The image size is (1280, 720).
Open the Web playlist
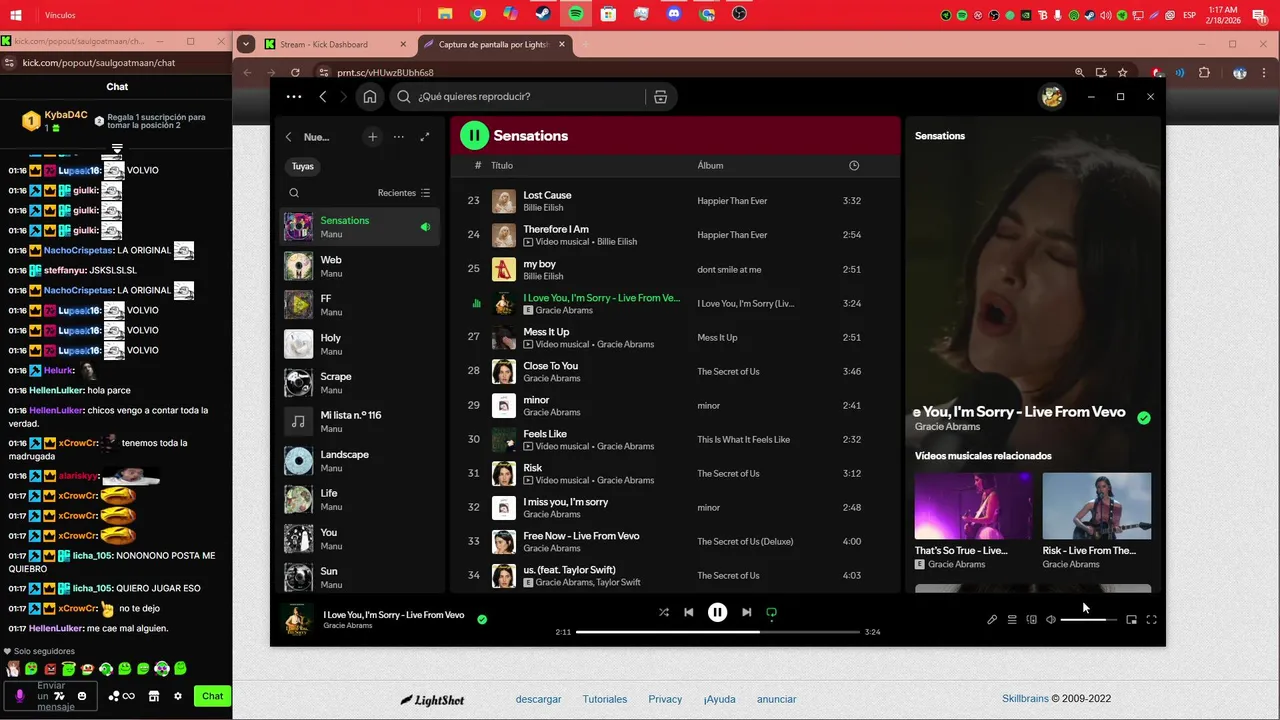coord(360,266)
